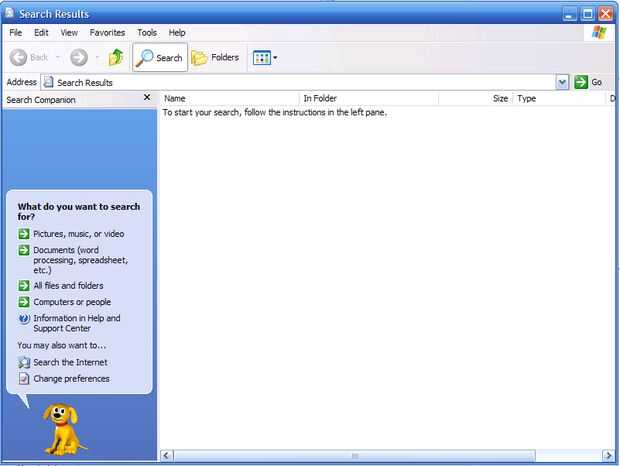
Task: Open Information in Help and Support Center
Action: point(77,323)
